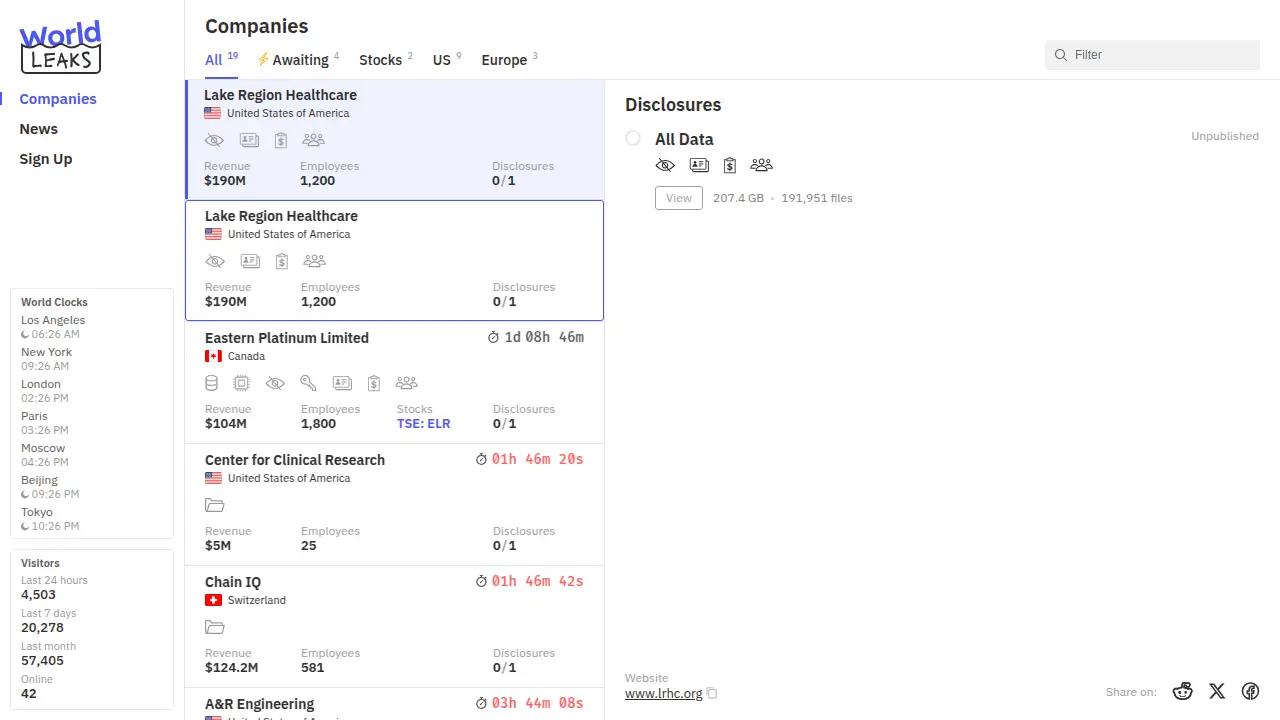This screenshot has height=720, width=1280.
Task: Open the www.lrhc.org website link
Action: 663,693
